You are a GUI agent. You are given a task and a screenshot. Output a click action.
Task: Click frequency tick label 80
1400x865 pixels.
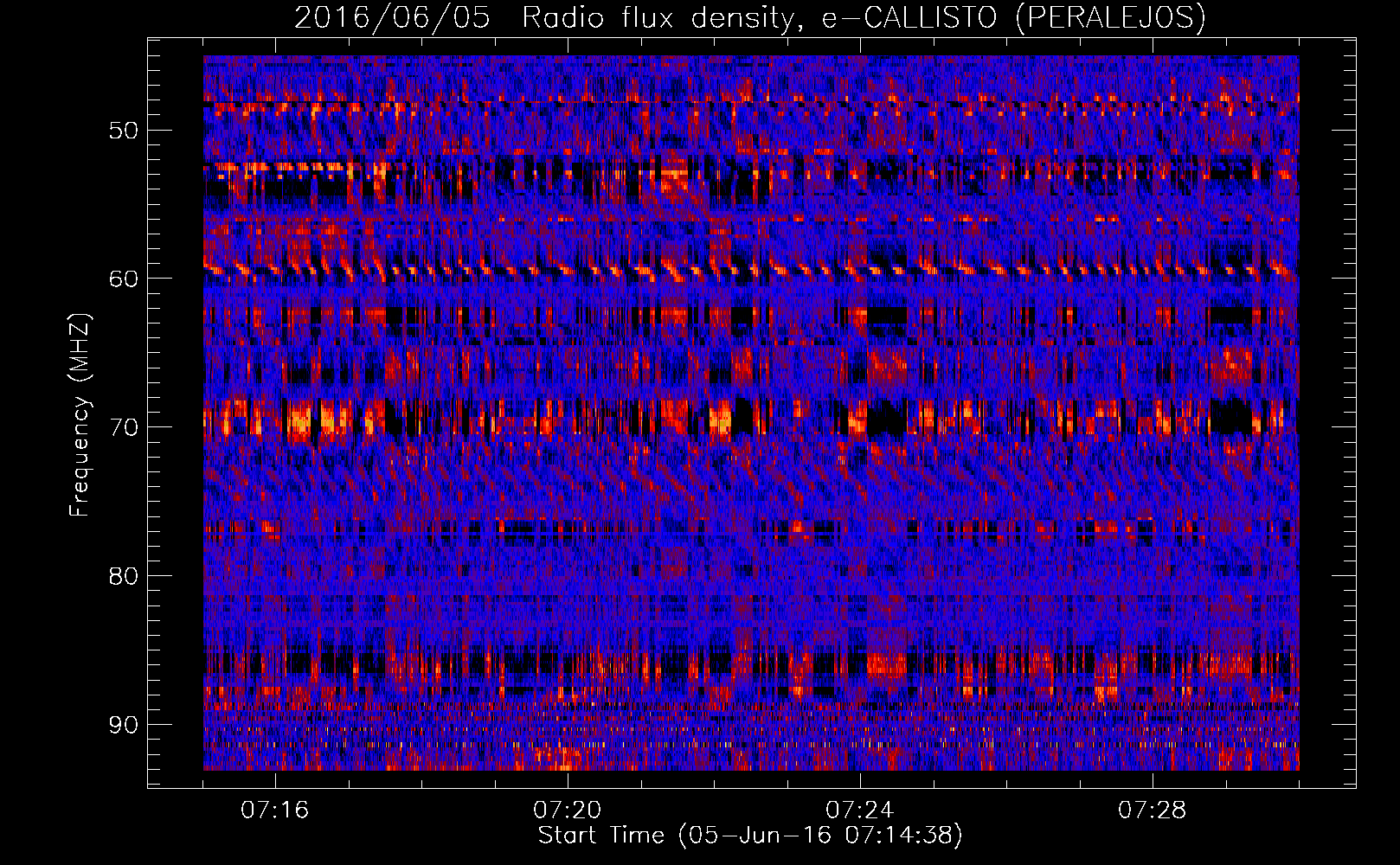[x=122, y=576]
